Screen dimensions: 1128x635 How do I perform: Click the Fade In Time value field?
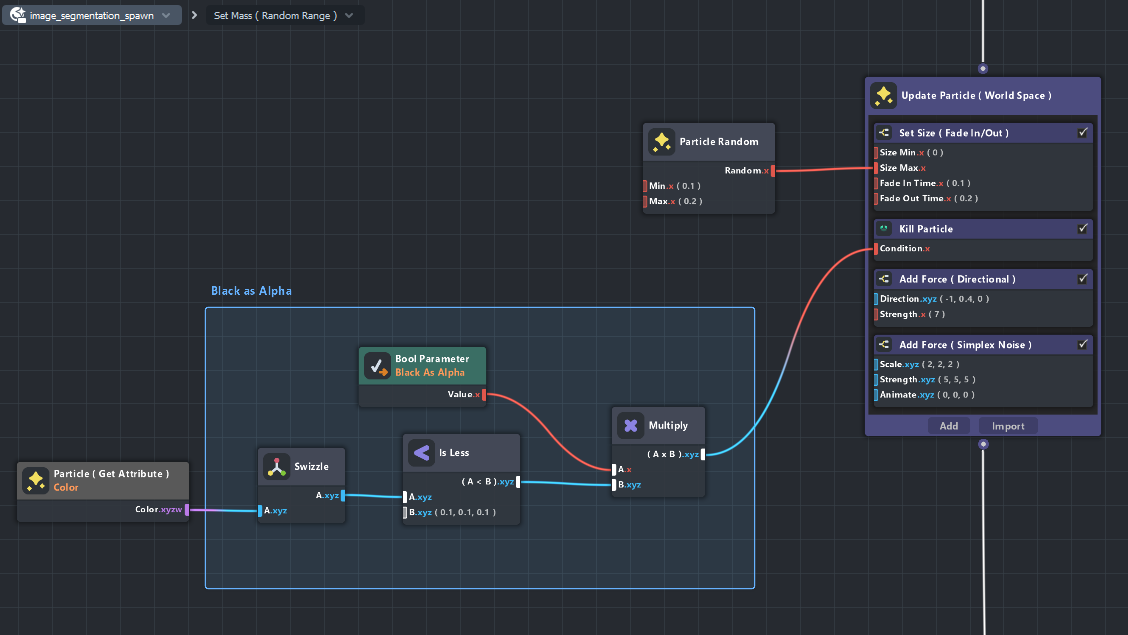pos(957,183)
